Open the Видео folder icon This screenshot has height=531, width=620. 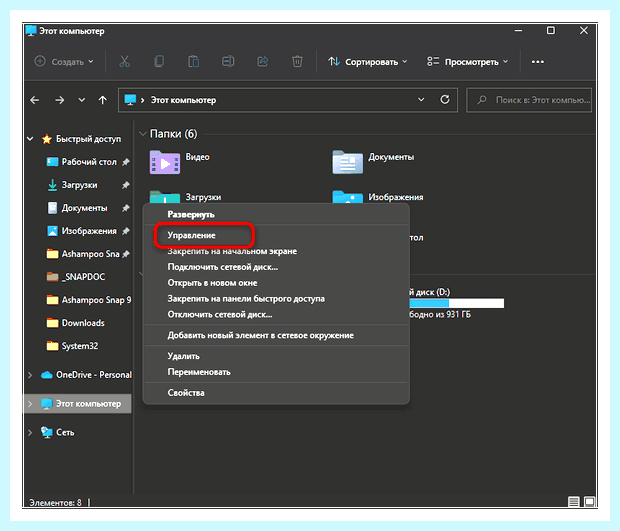tap(165, 162)
